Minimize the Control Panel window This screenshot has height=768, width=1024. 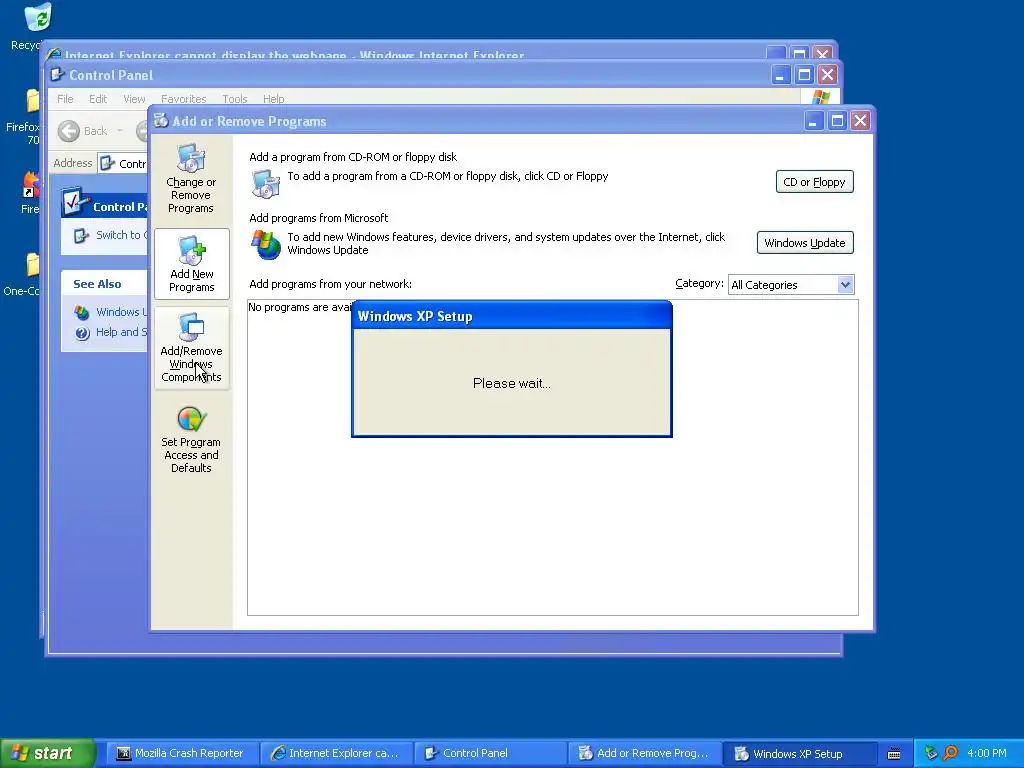click(x=780, y=75)
